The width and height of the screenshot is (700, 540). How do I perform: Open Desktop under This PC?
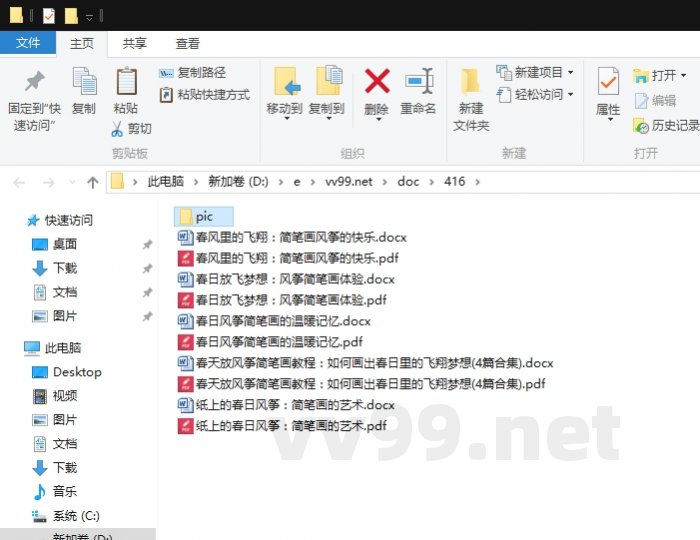pyautogui.click(x=67, y=372)
